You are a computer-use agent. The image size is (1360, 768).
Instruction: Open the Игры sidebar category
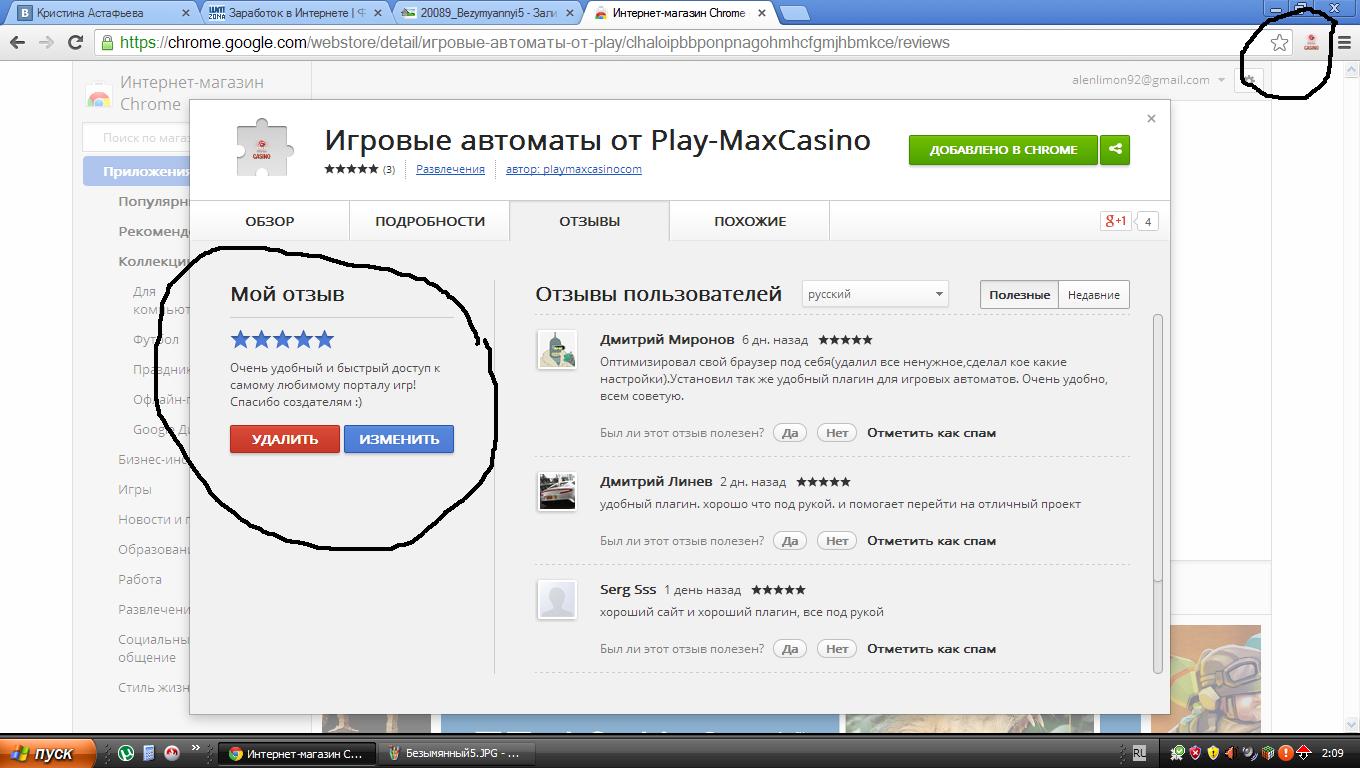point(135,490)
